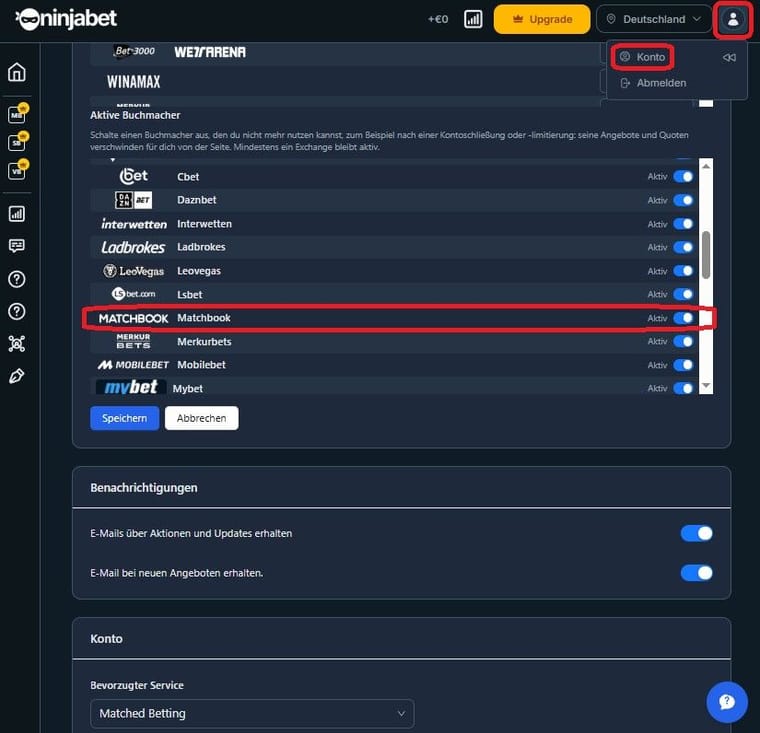Open the Deutschland country dropdown

click(654, 19)
